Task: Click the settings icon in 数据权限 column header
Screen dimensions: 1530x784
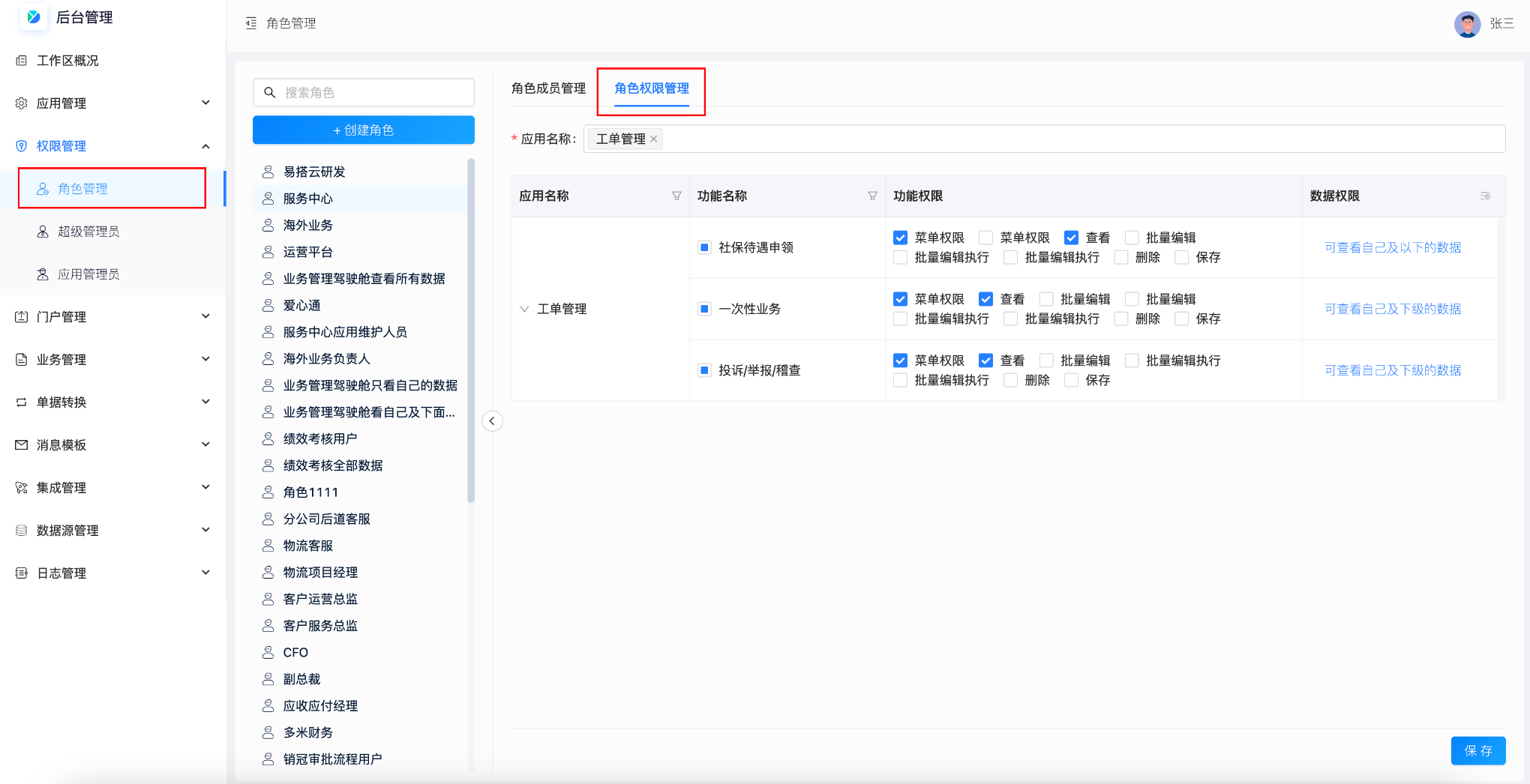Action: coord(1484,196)
